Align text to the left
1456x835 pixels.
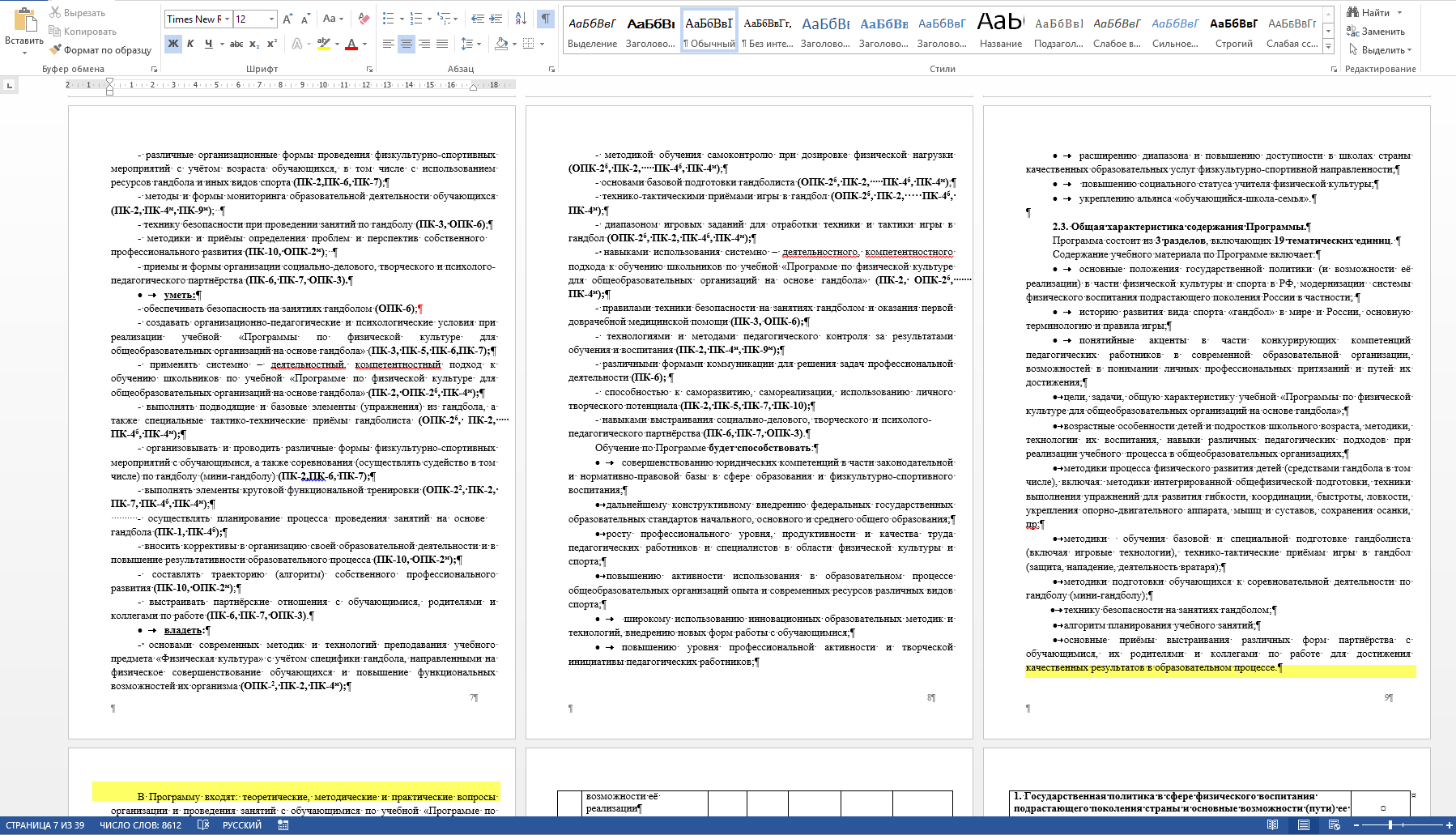point(389,44)
